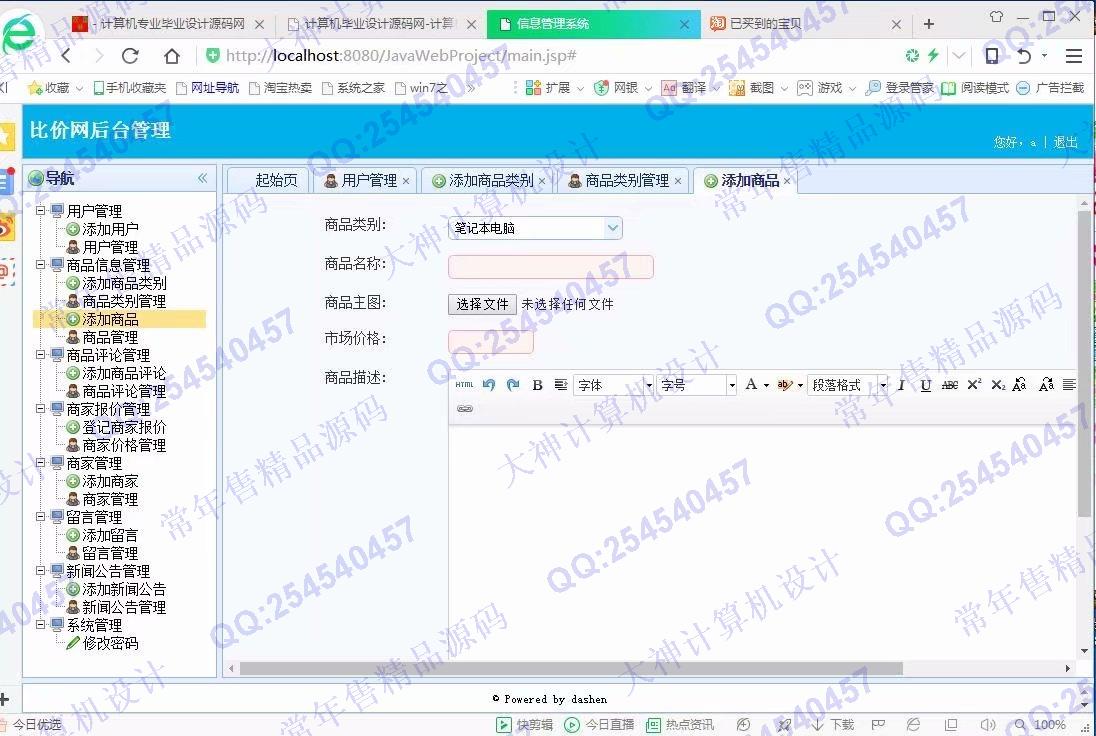Click the undo icon in editor toolbar
This screenshot has height=736, width=1096.
pyautogui.click(x=489, y=385)
